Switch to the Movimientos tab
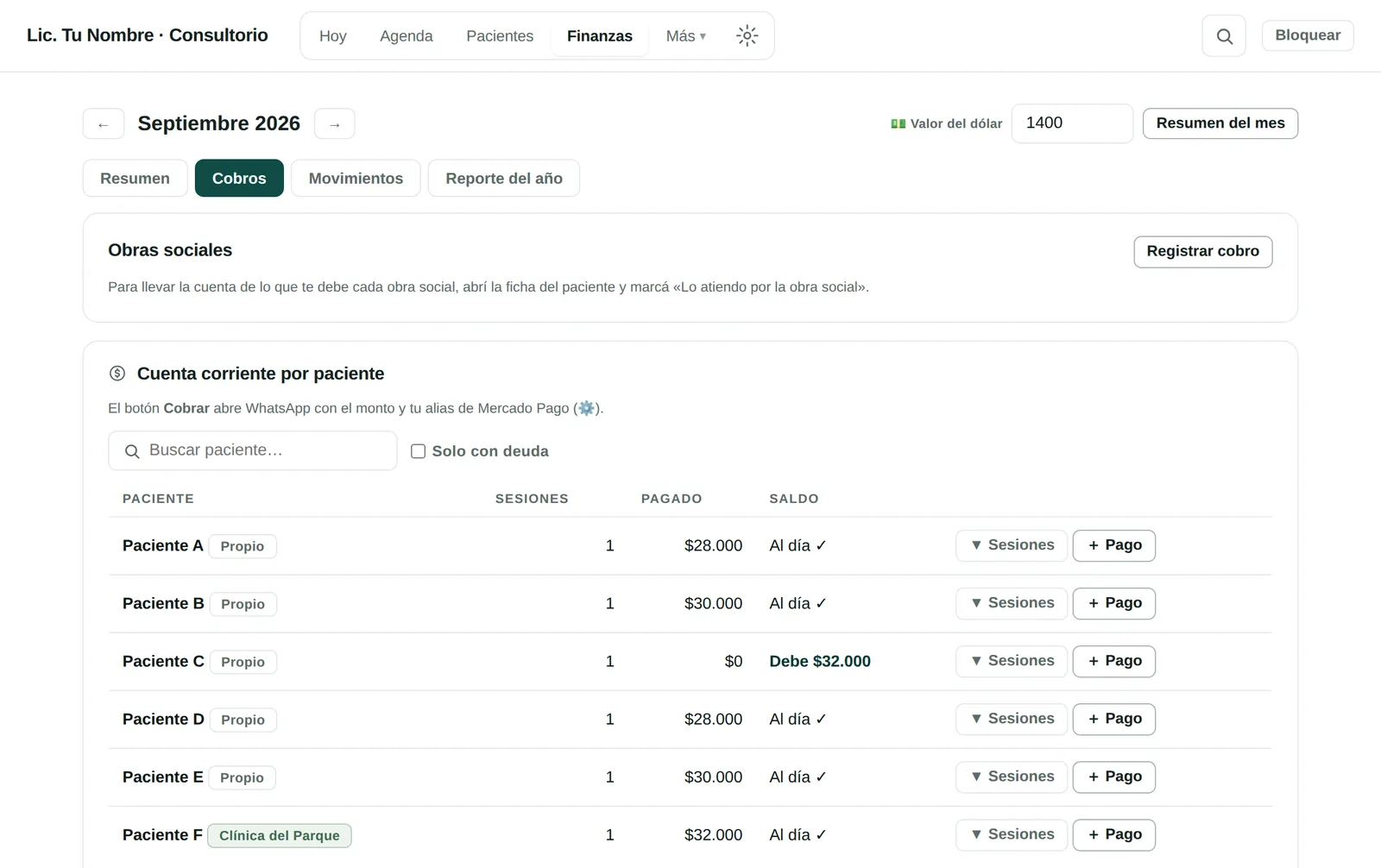The width and height of the screenshot is (1381, 868). [356, 179]
